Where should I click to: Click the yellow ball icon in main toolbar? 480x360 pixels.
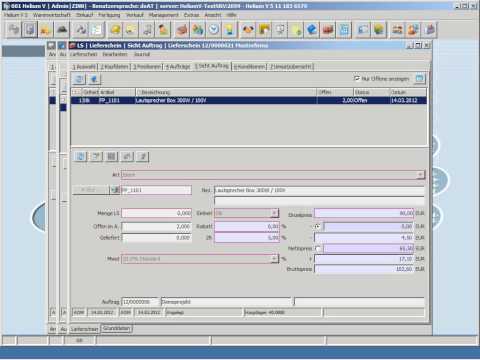click(115, 30)
